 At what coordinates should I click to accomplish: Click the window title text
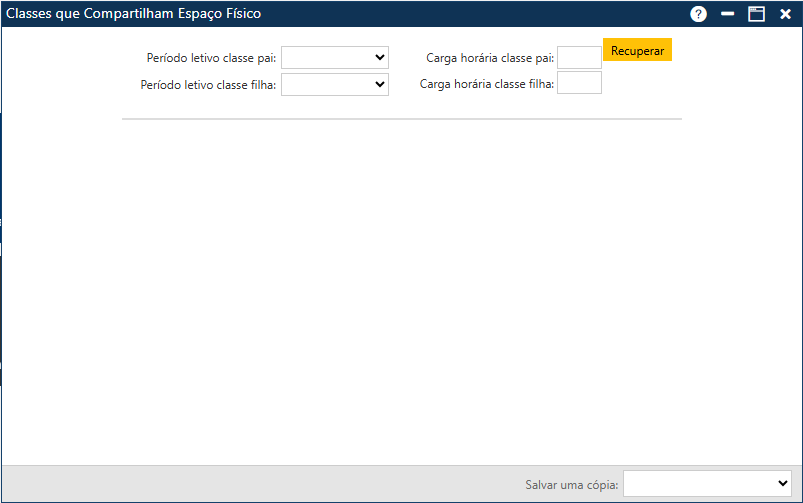coord(134,14)
